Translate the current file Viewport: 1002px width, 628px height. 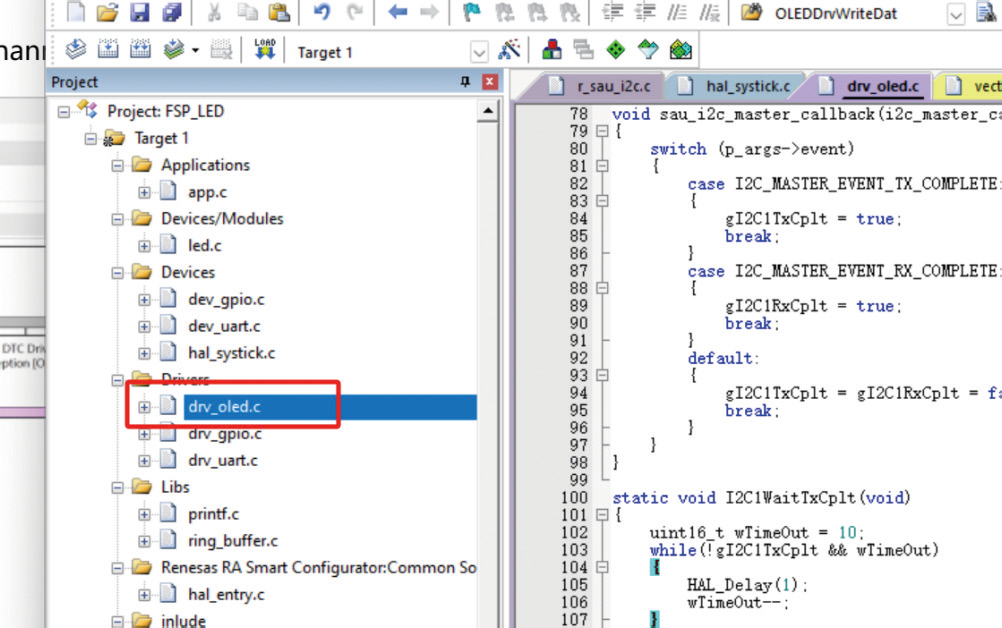(76, 49)
